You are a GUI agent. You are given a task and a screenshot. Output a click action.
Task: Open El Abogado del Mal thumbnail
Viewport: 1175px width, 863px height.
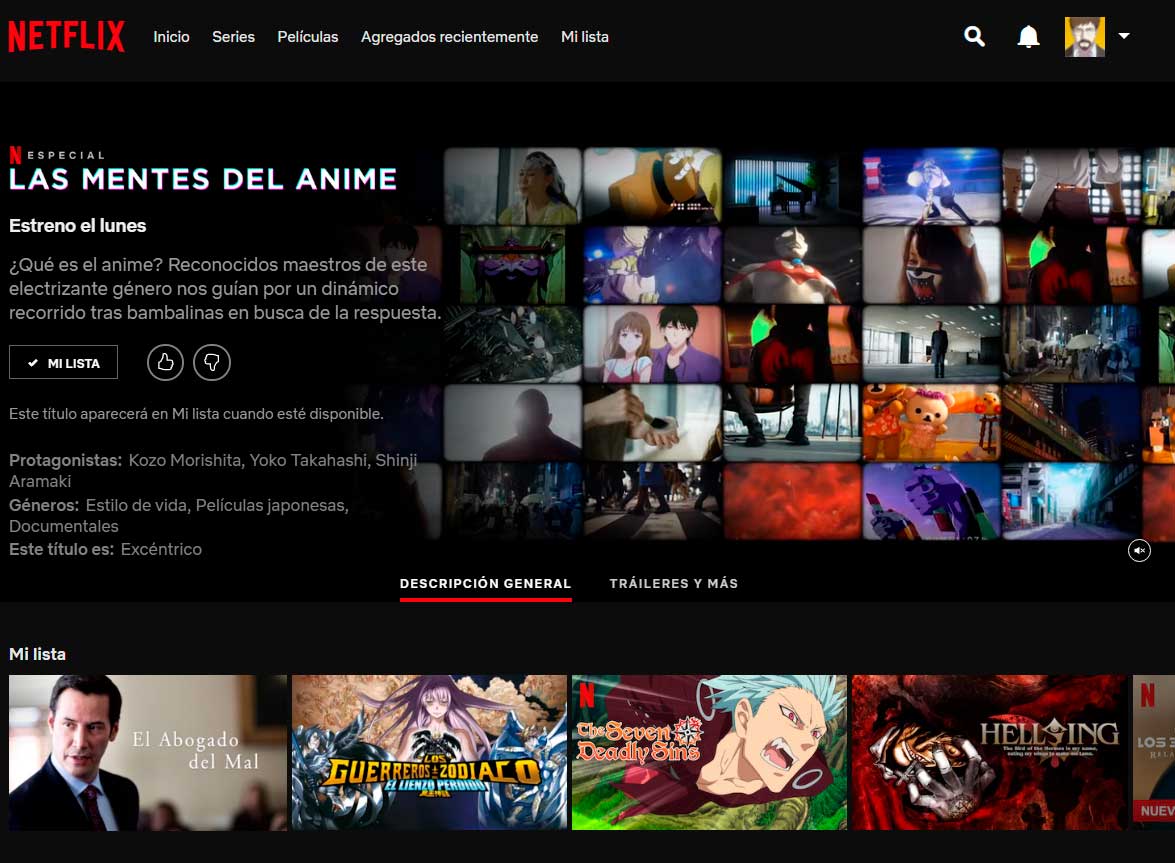148,752
